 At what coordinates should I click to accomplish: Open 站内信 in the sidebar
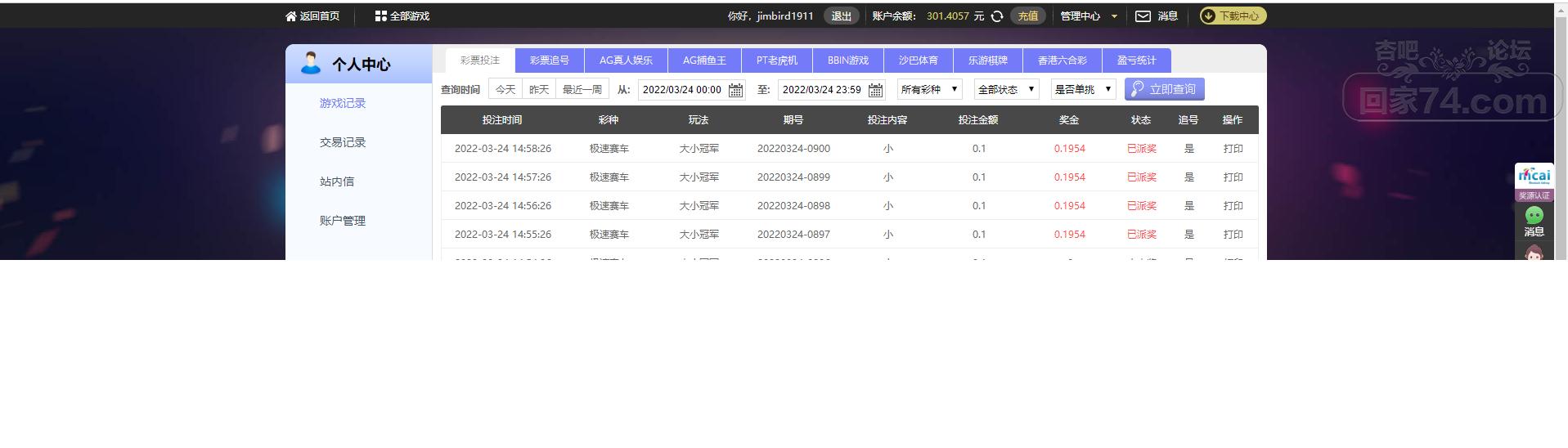(337, 181)
